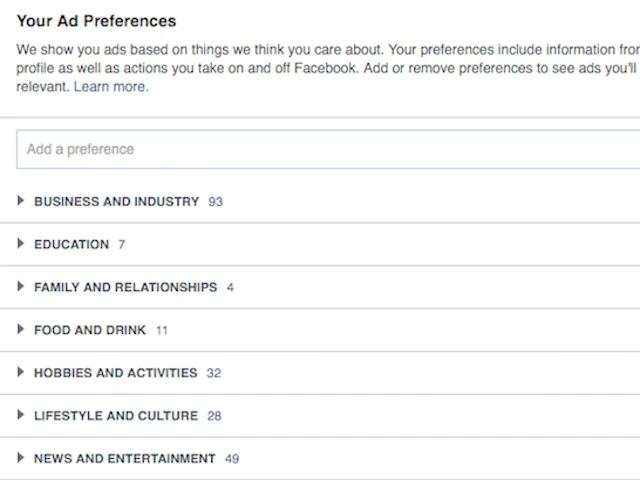Click the 93 count beside Business
This screenshot has width=640, height=480.
point(215,202)
